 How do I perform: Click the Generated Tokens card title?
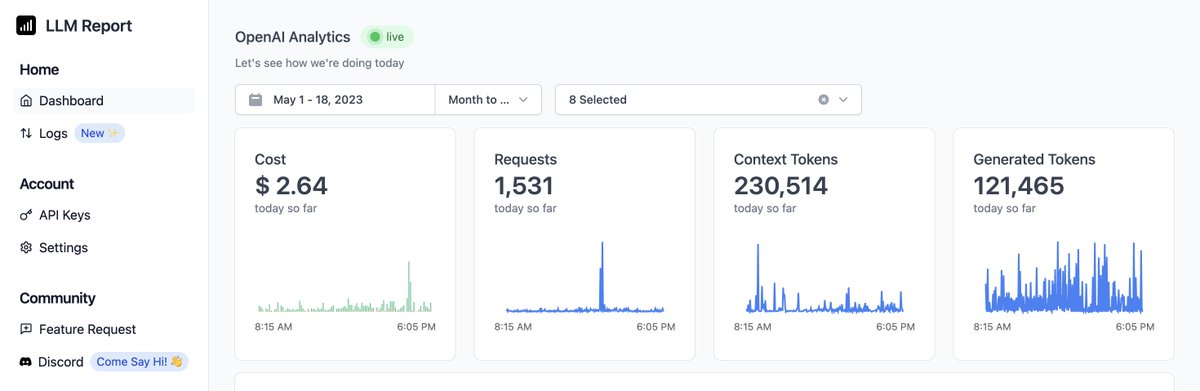pos(1034,159)
